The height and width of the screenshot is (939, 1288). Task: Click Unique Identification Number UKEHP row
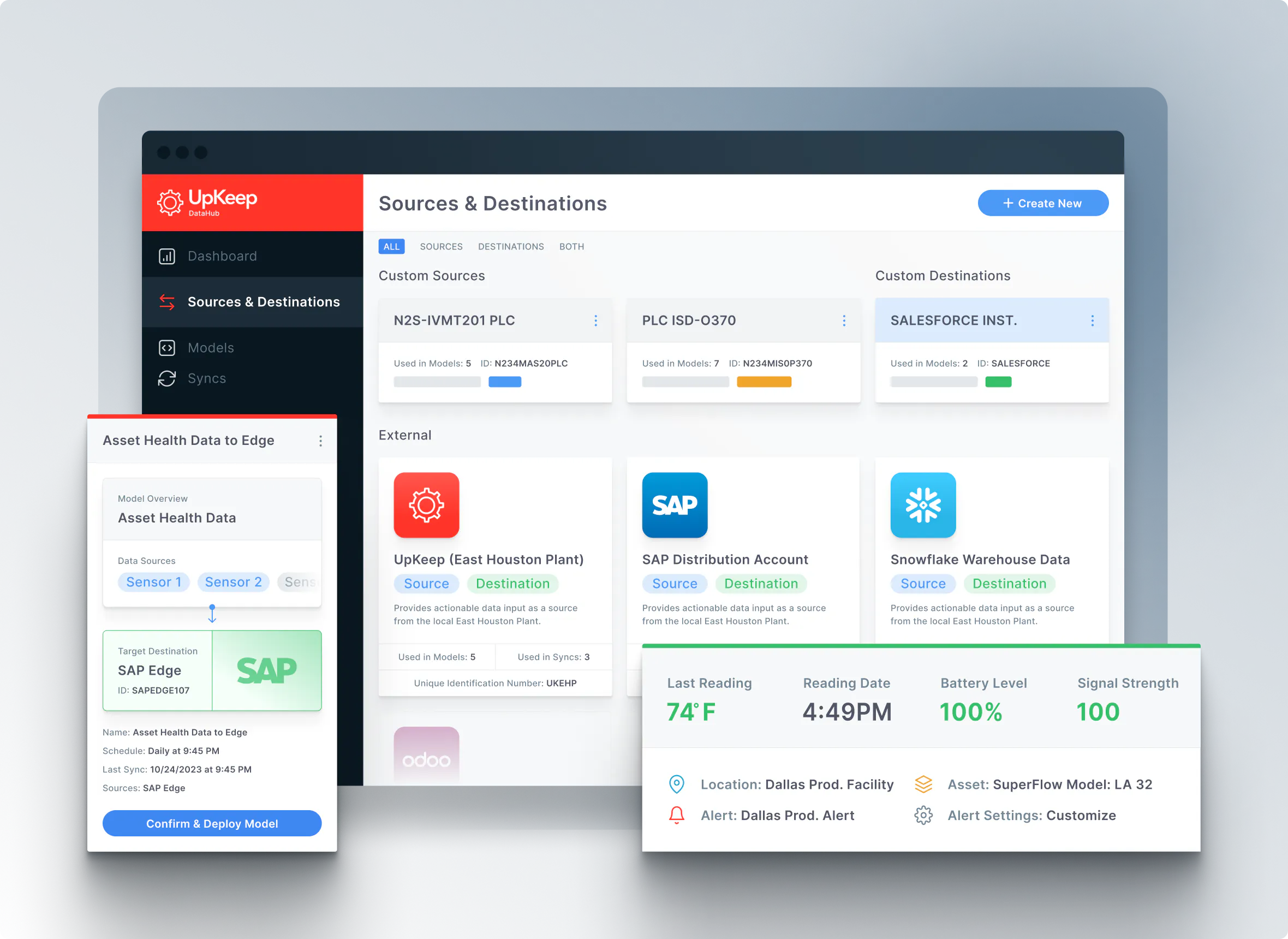click(x=495, y=682)
